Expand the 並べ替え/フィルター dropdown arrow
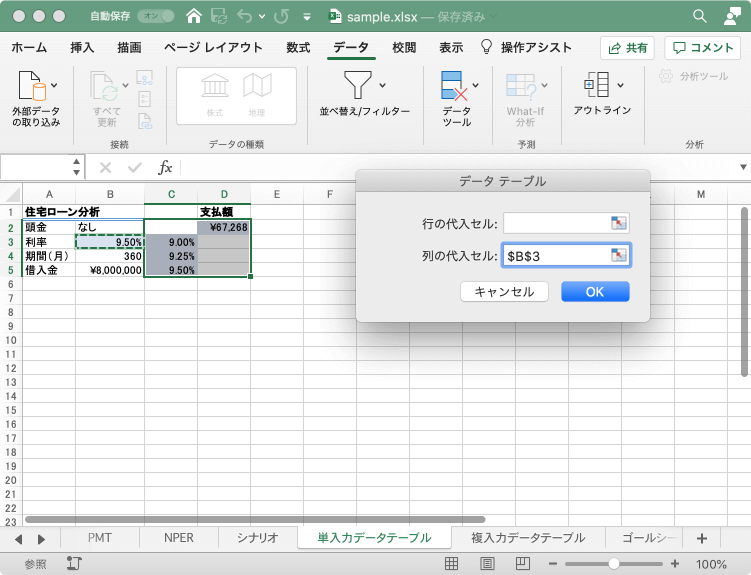 click(382, 85)
